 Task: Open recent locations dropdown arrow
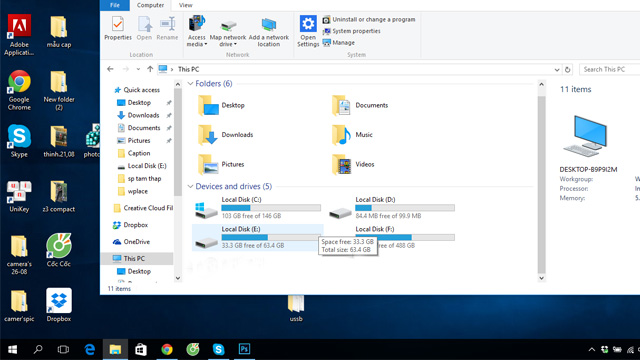[138, 69]
